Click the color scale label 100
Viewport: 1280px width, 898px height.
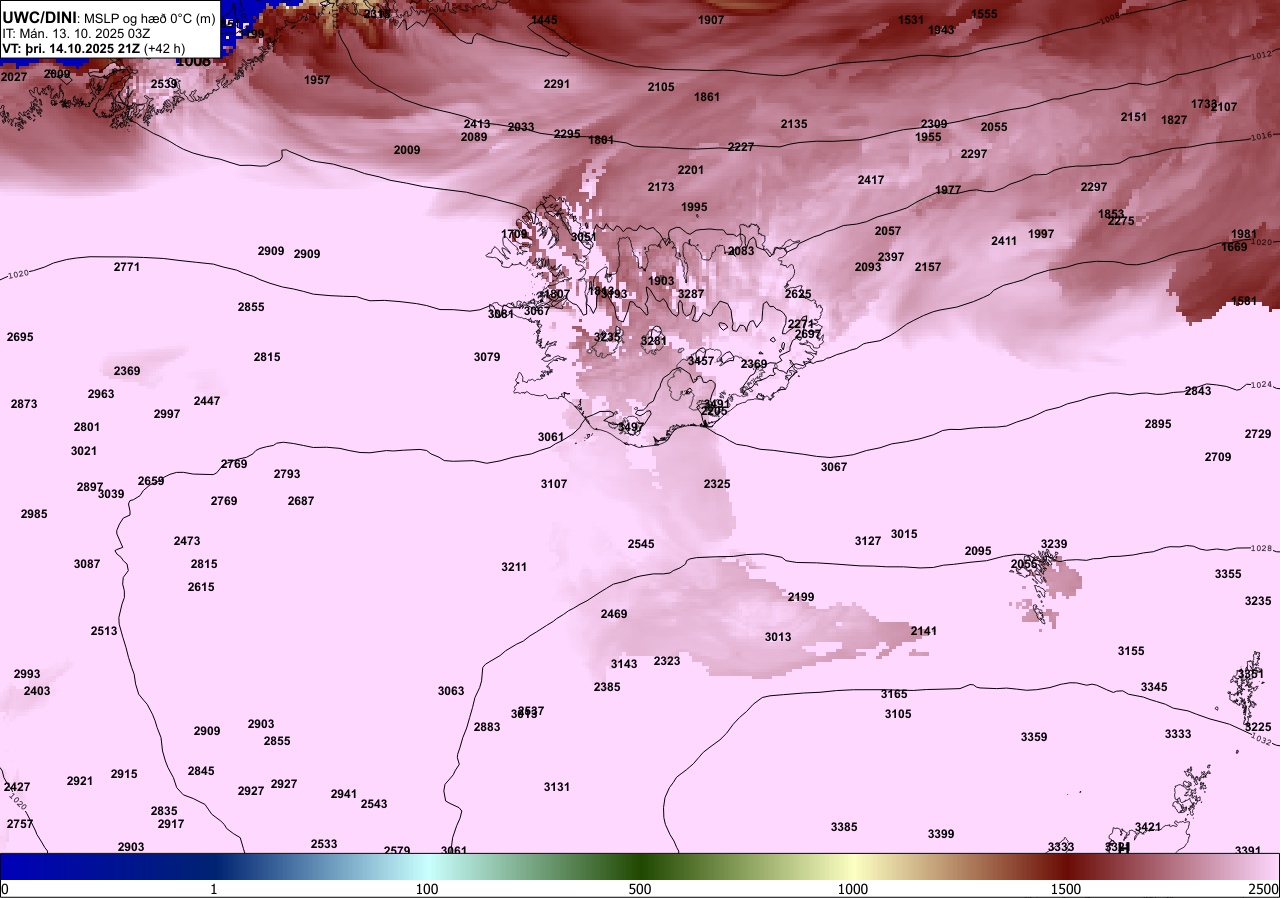(427, 889)
